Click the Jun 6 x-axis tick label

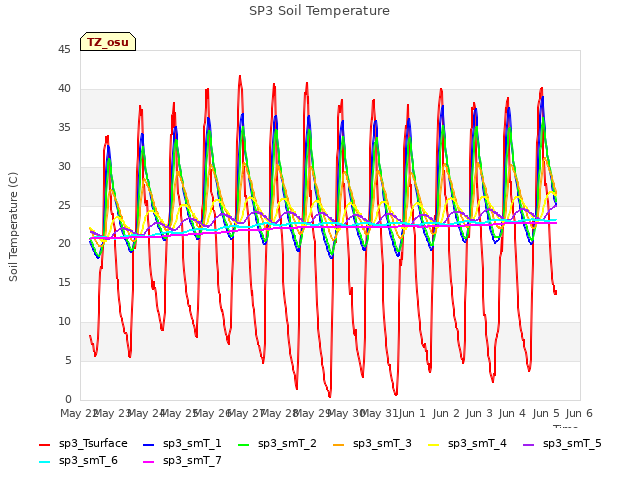pyautogui.click(x=579, y=413)
